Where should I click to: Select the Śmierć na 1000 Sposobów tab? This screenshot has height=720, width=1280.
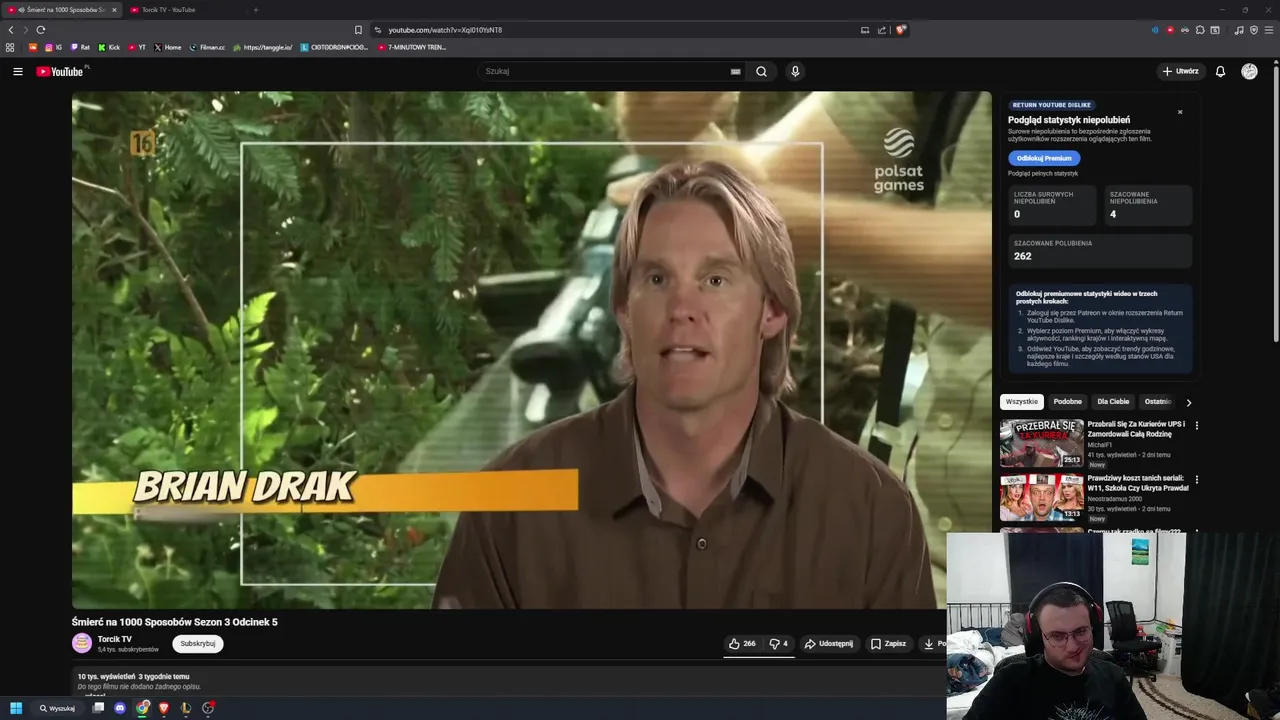tap(62, 10)
